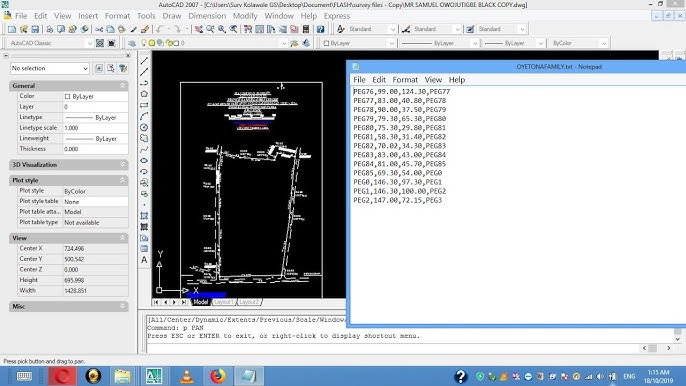Click the Undo arrow icon
Viewport: 686px width, 386px height.
tap(159, 29)
